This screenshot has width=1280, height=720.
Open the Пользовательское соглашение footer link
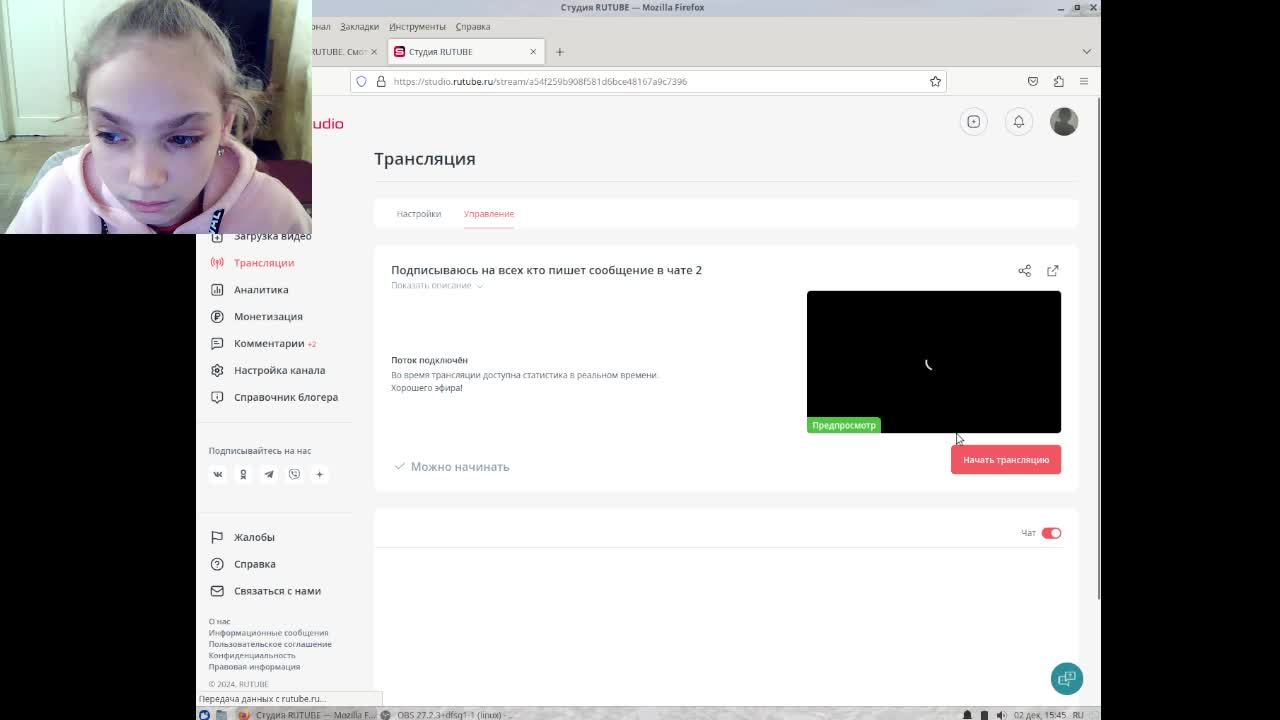point(270,644)
